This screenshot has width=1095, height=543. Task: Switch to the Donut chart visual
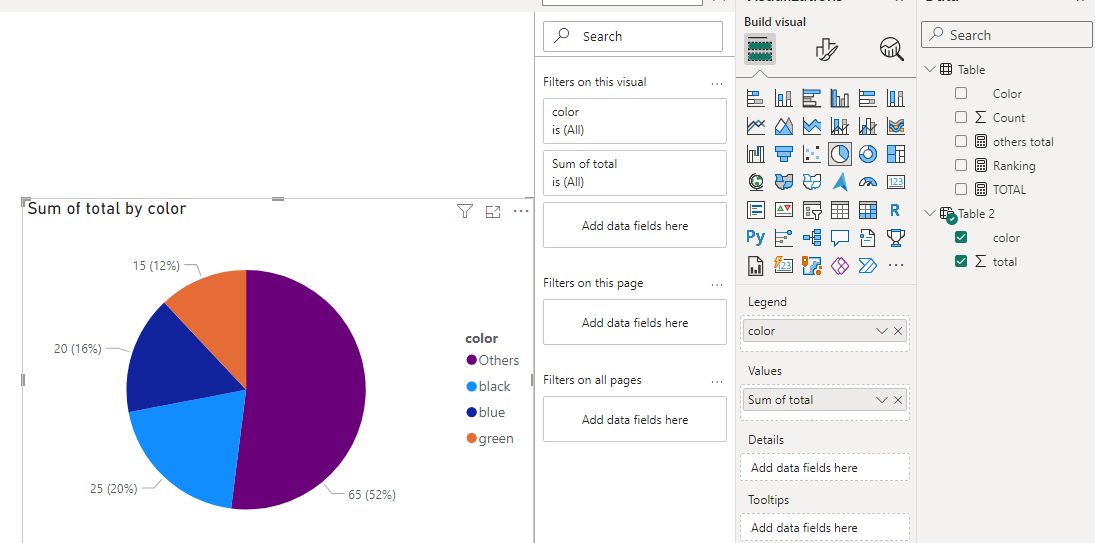point(867,154)
